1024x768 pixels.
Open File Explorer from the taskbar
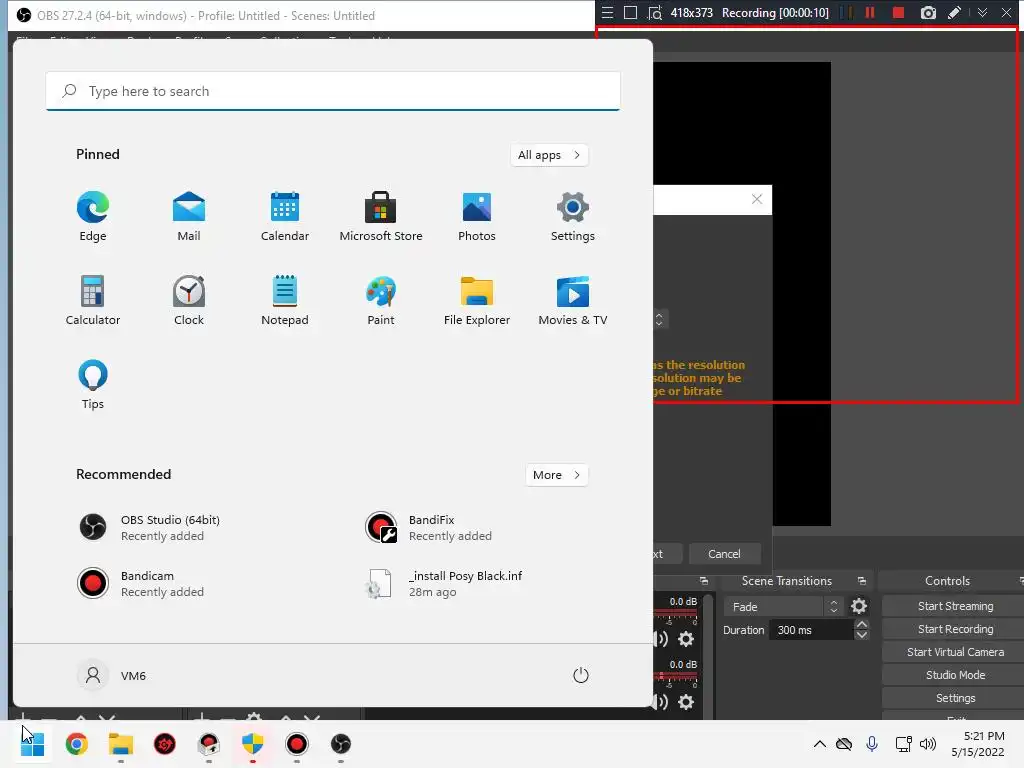[x=121, y=744]
